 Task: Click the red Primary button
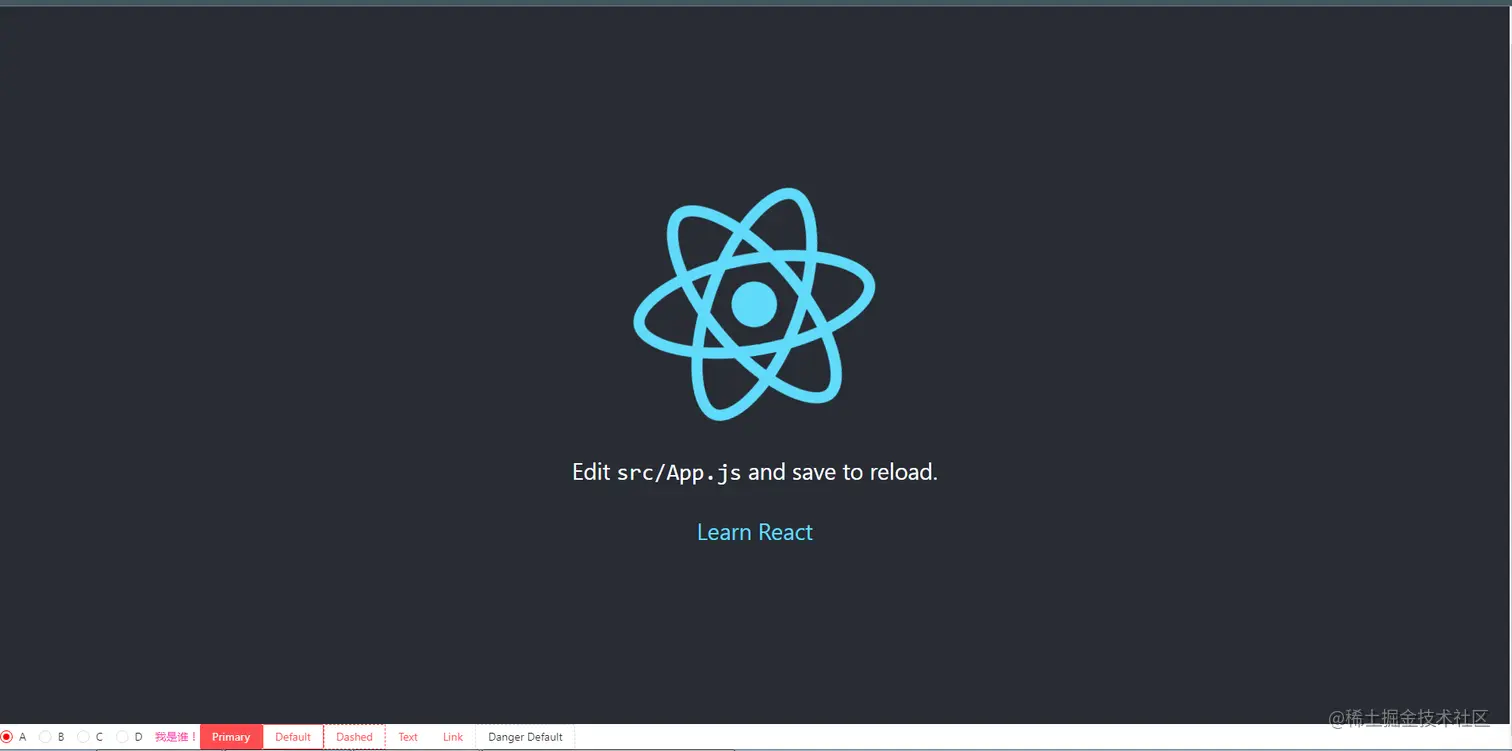click(231, 737)
